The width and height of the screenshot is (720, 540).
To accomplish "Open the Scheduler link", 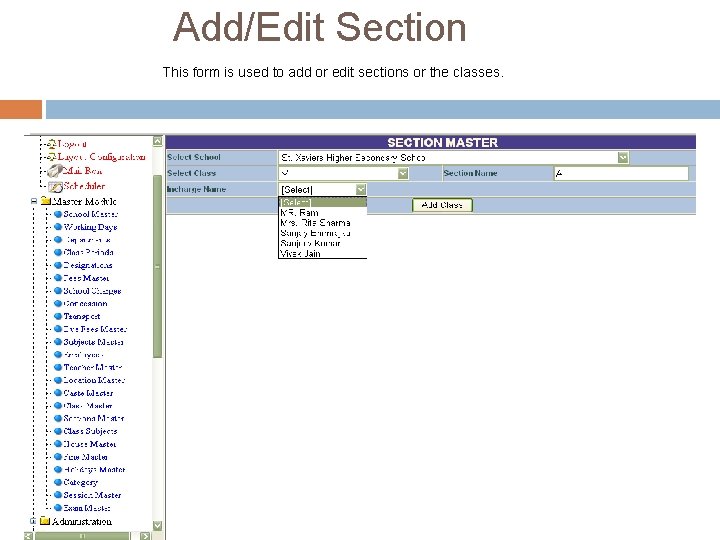I will pos(84,186).
